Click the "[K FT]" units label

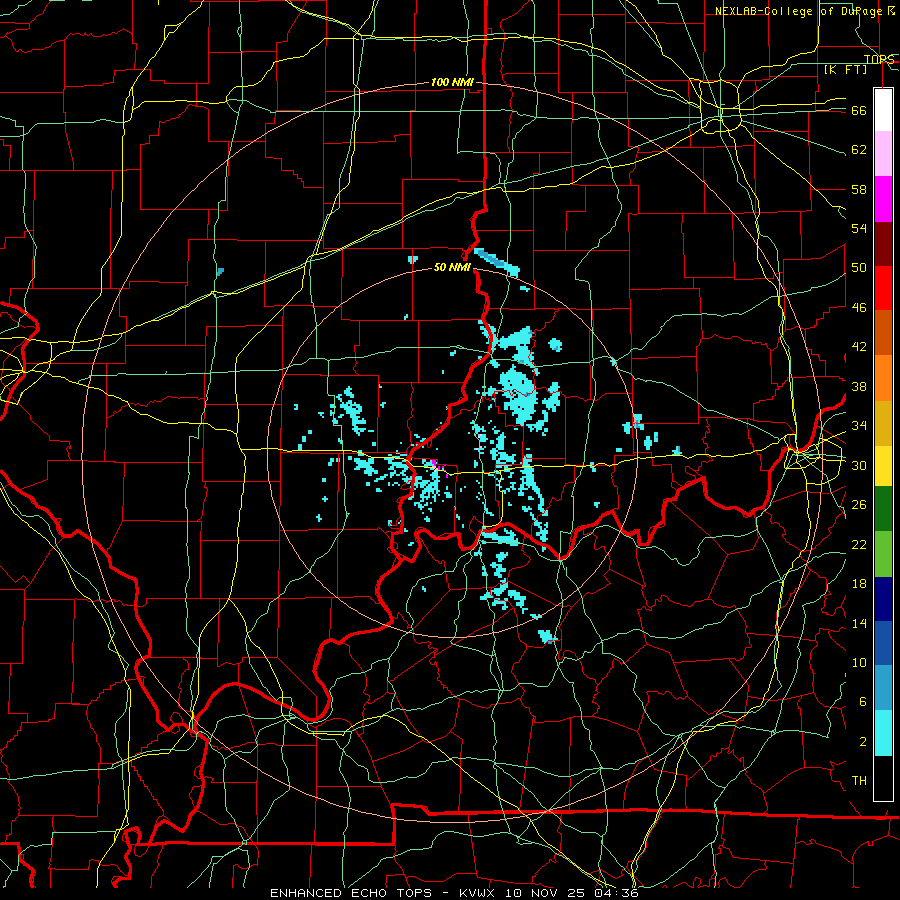pyautogui.click(x=845, y=69)
